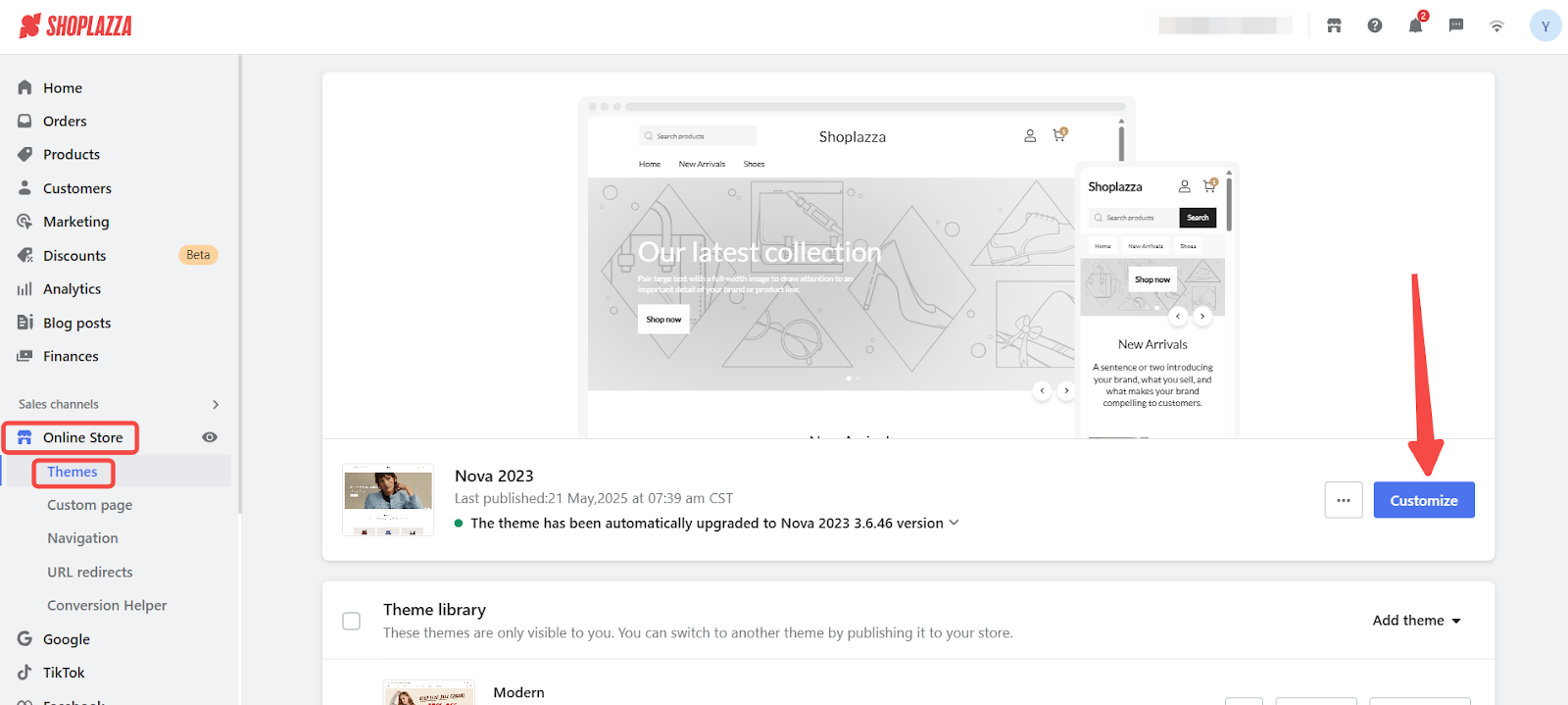The image size is (1568, 705).
Task: Click the Blog posts document icon
Action: 24,322
